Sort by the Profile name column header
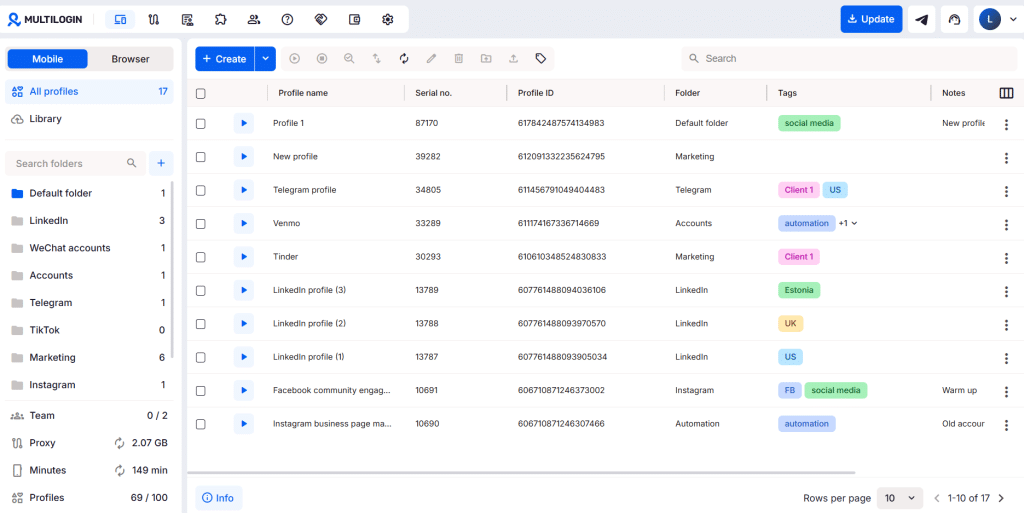This screenshot has width=1024, height=513. tap(303, 93)
